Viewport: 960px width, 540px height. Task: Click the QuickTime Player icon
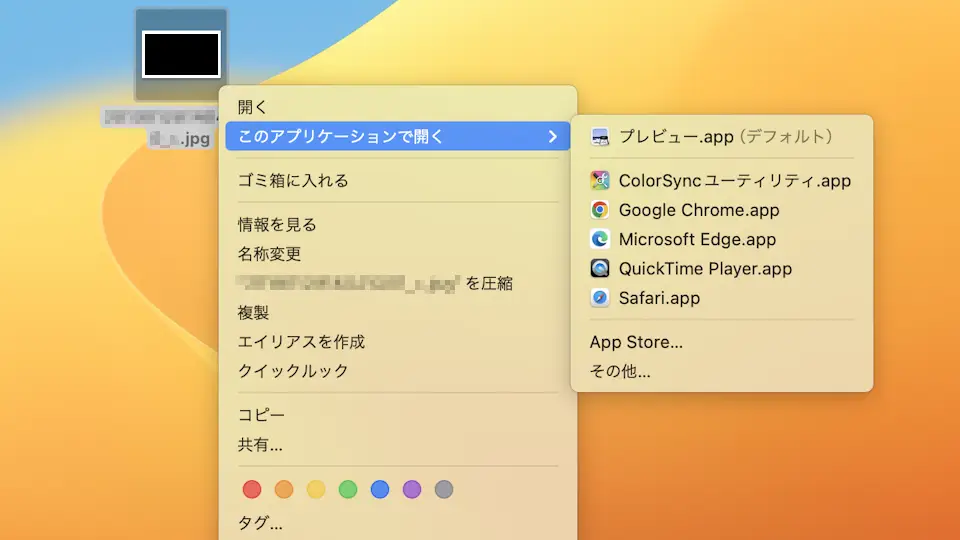click(600, 268)
